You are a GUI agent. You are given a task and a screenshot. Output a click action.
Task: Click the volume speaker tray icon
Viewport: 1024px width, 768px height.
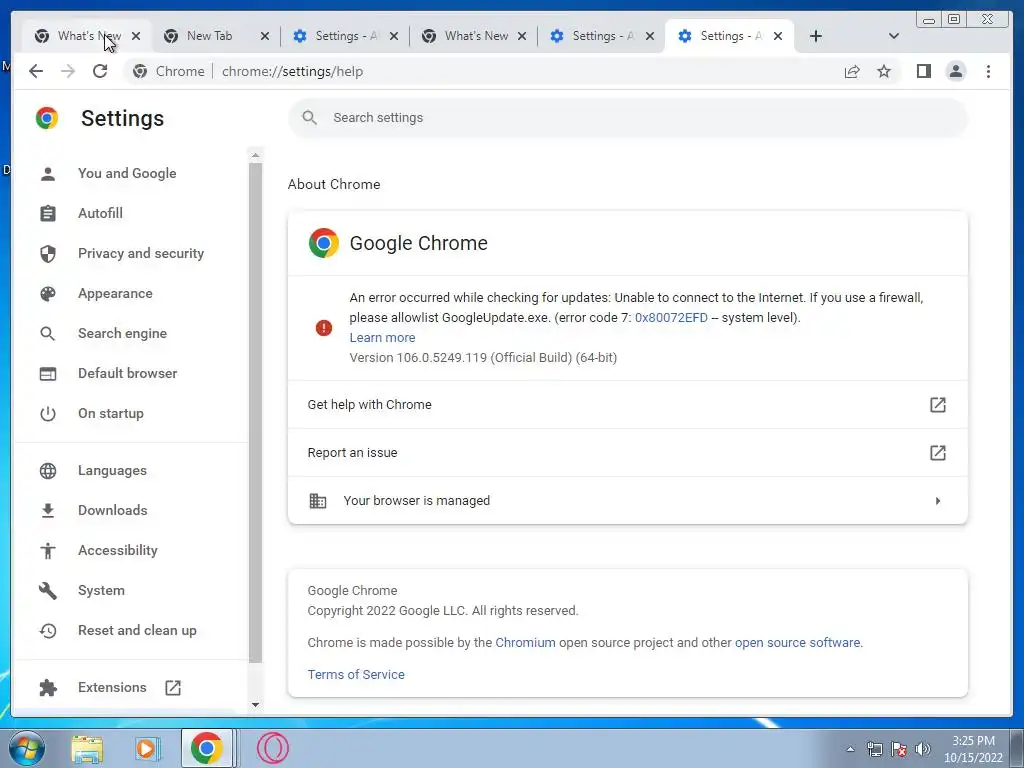pos(923,749)
